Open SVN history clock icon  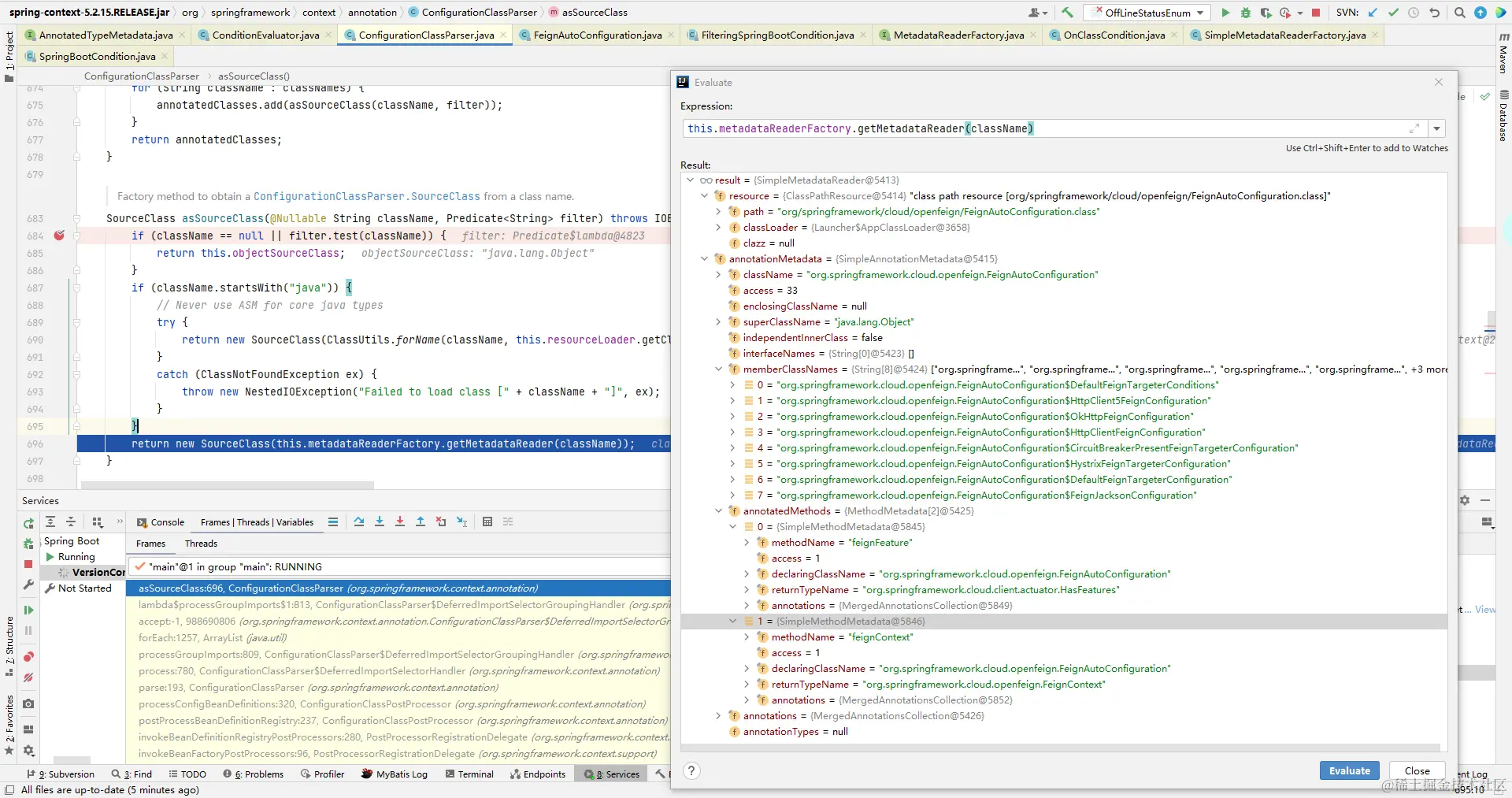click(x=1414, y=13)
